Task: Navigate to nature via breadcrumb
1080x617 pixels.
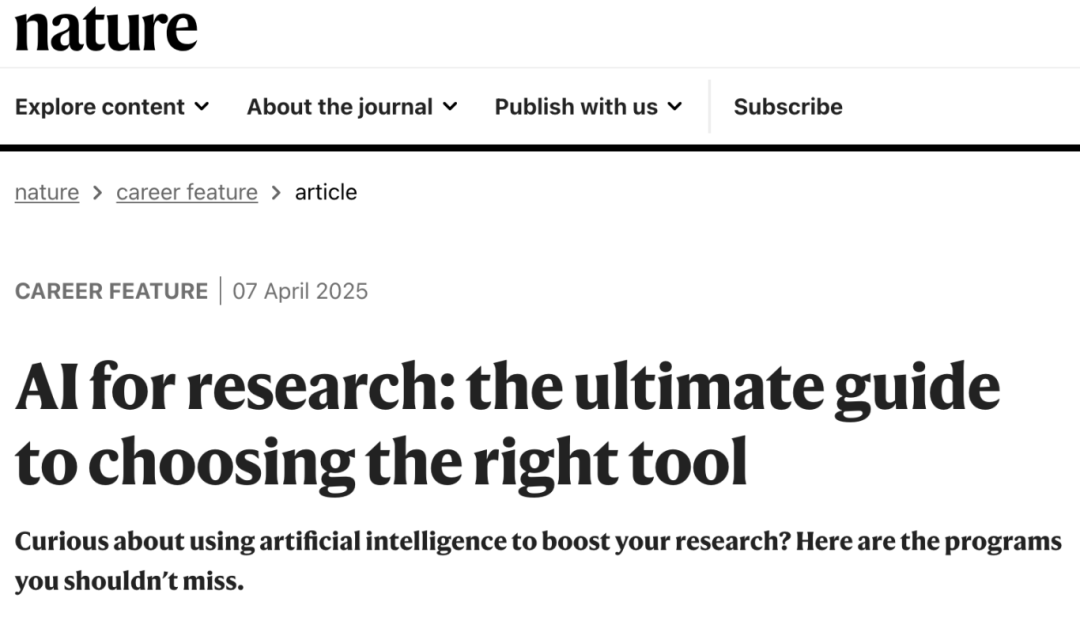Action: [x=46, y=191]
